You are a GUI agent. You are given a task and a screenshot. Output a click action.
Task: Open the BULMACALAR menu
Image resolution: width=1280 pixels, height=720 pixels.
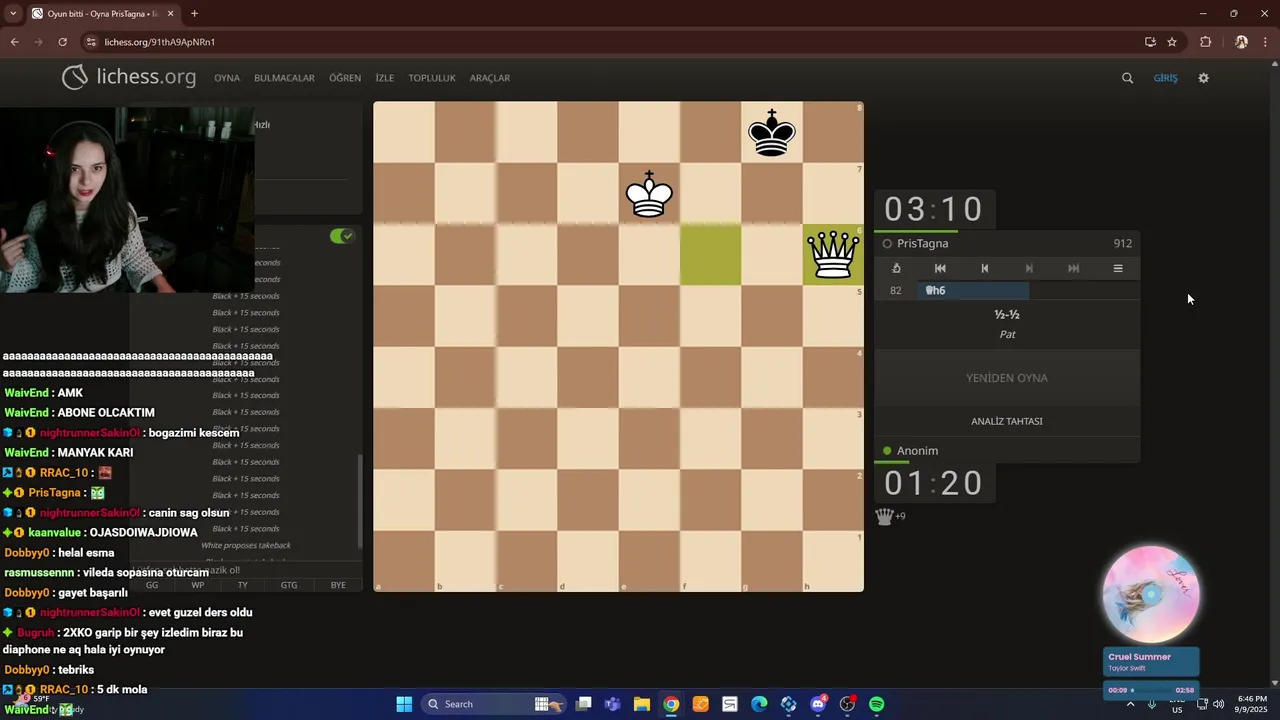(x=284, y=78)
